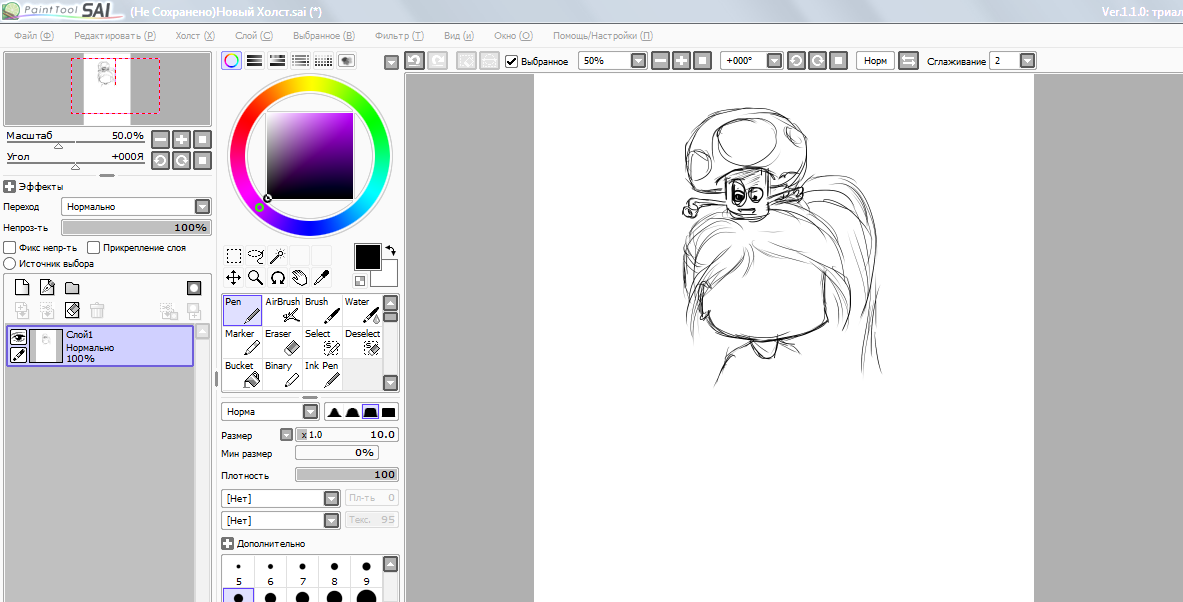The image size is (1183, 602).
Task: Select the Bucket tool
Action: coord(242,374)
